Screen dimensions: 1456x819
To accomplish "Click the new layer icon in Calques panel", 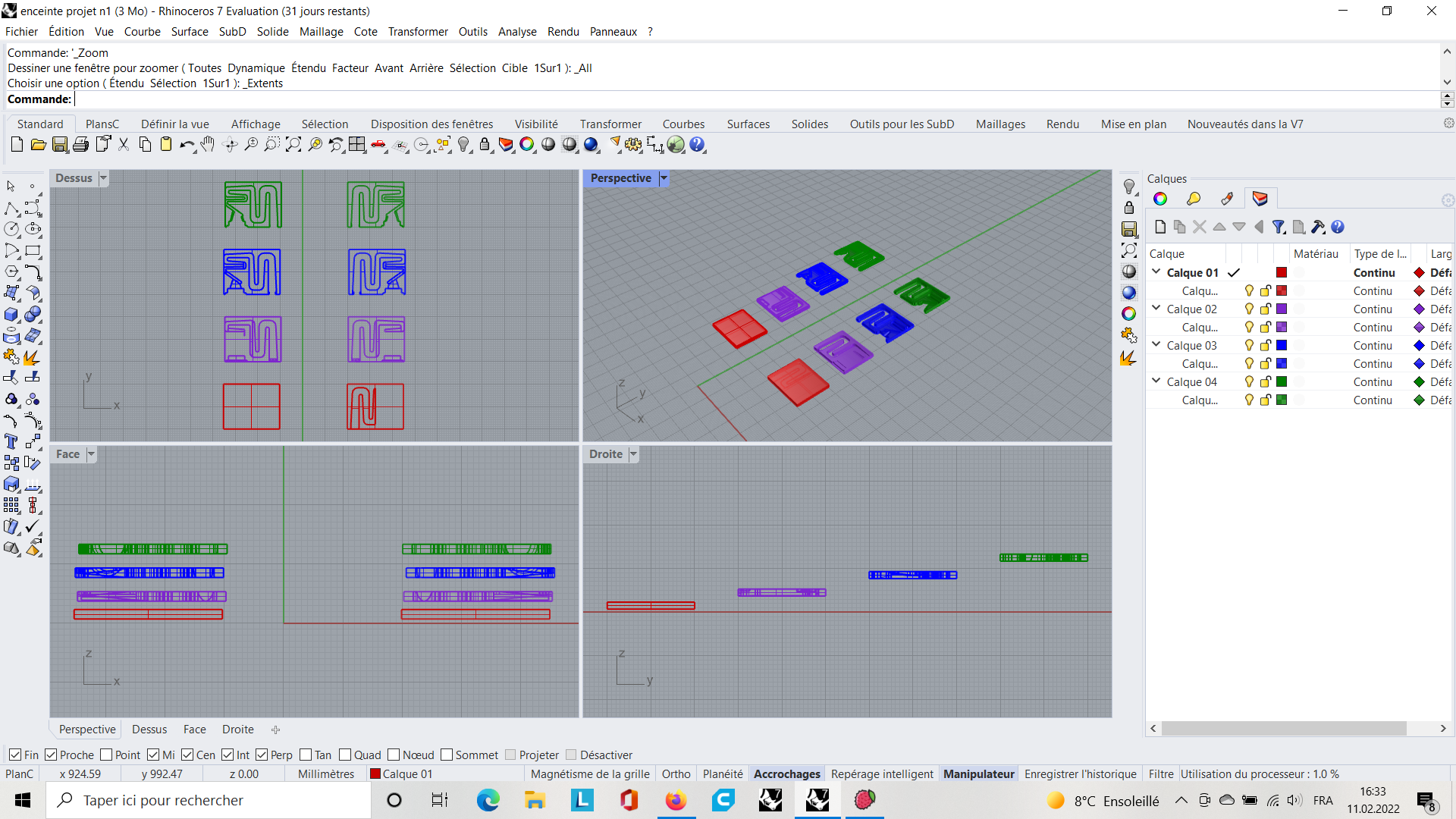I will tap(1159, 227).
